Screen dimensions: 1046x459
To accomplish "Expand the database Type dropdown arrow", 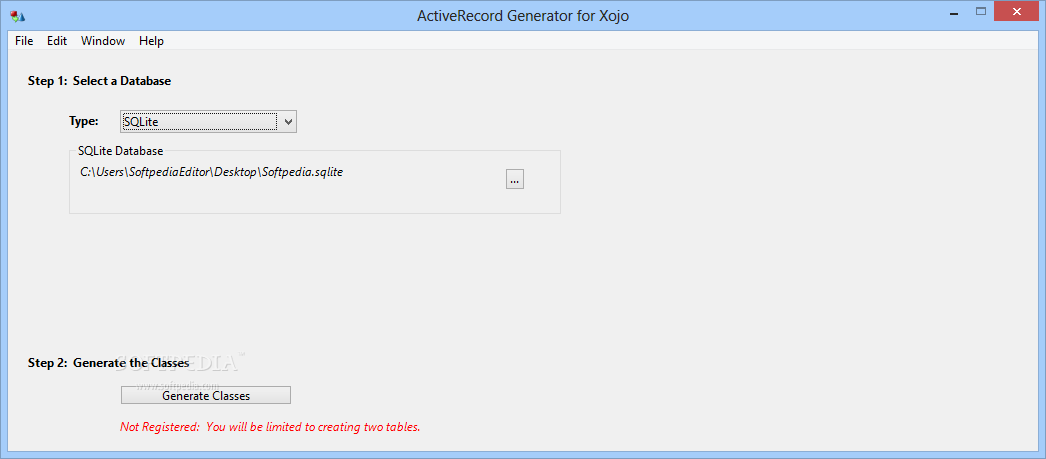I will [x=288, y=122].
